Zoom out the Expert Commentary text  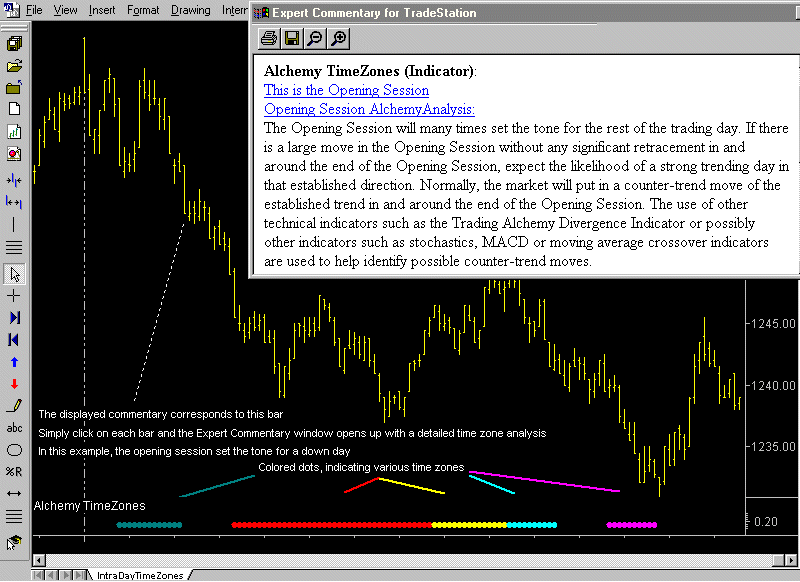pos(316,38)
